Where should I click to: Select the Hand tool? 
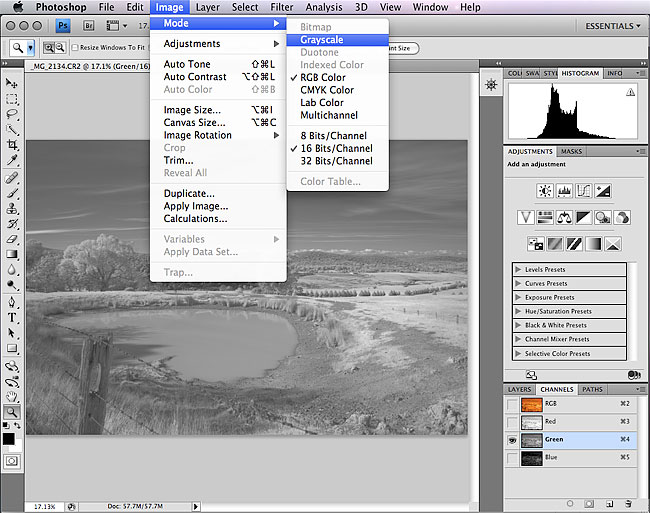12,396
